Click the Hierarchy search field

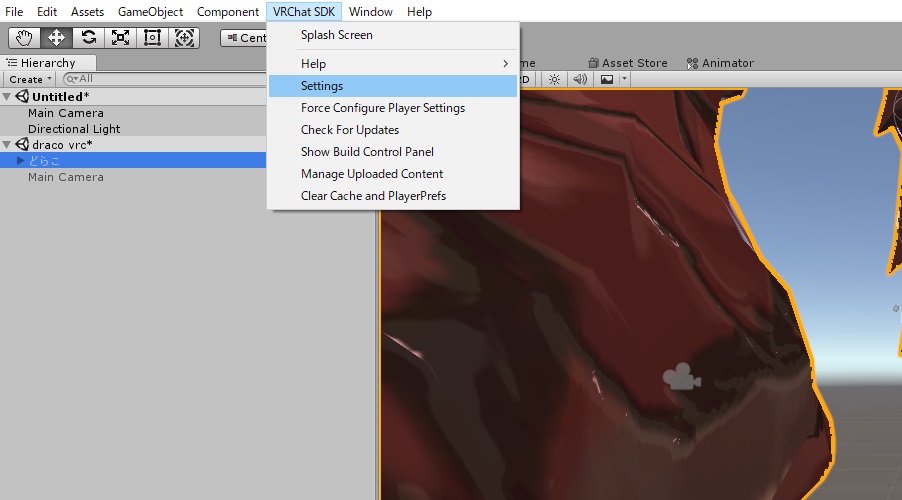[x=164, y=79]
